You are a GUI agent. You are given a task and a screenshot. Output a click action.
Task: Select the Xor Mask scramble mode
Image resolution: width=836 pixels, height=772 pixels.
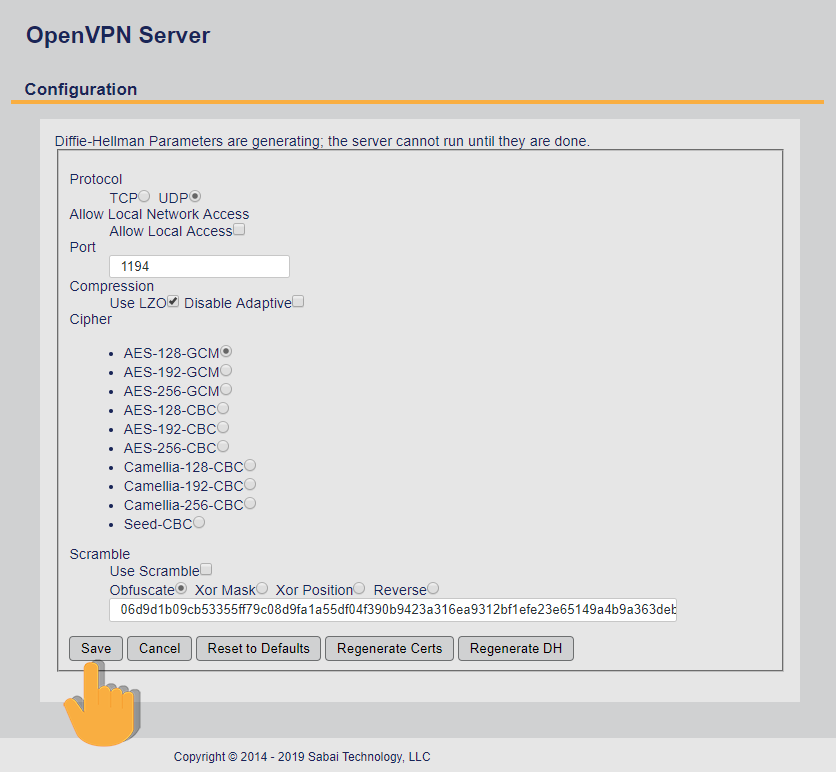262,589
